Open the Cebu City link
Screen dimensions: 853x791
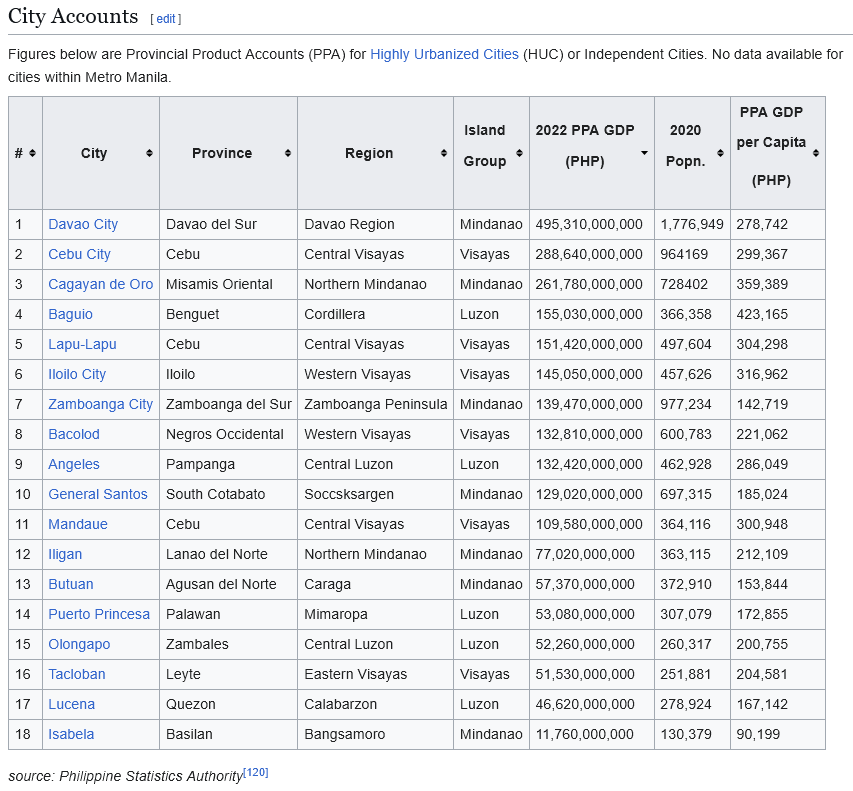click(x=79, y=254)
